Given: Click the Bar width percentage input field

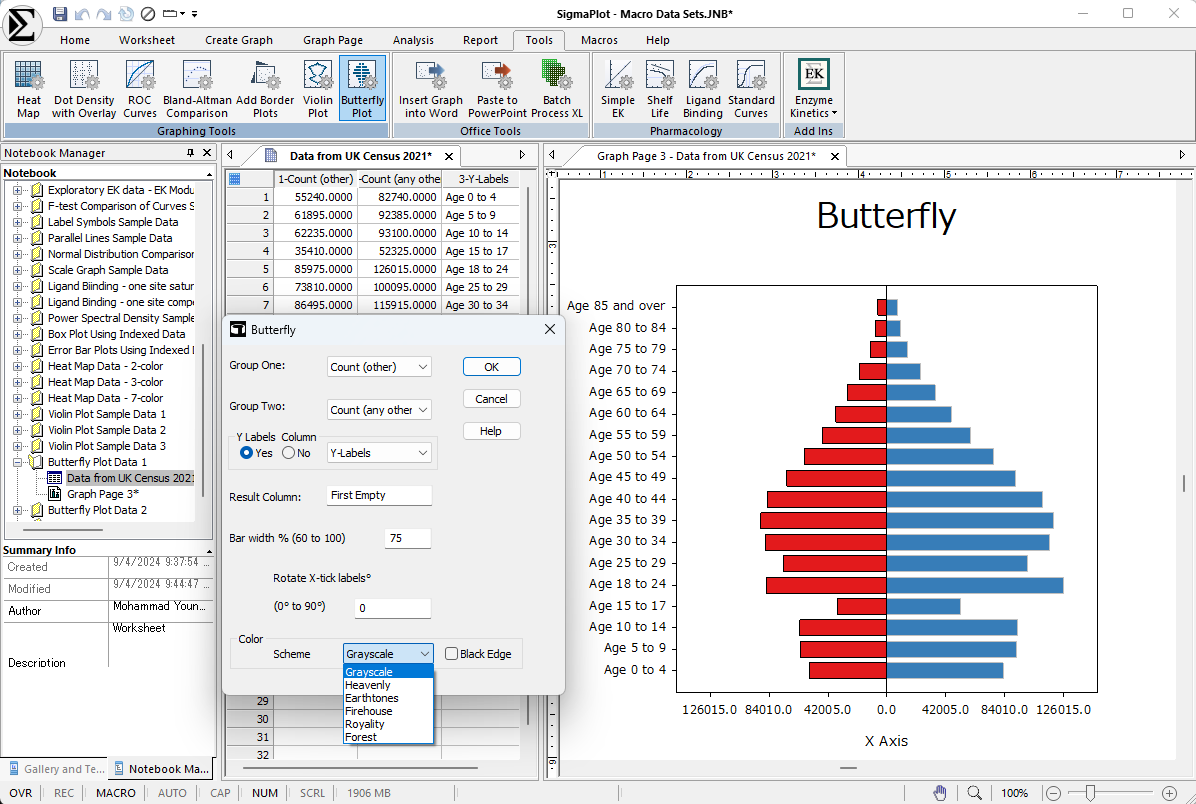Looking at the screenshot, I should 407,538.
